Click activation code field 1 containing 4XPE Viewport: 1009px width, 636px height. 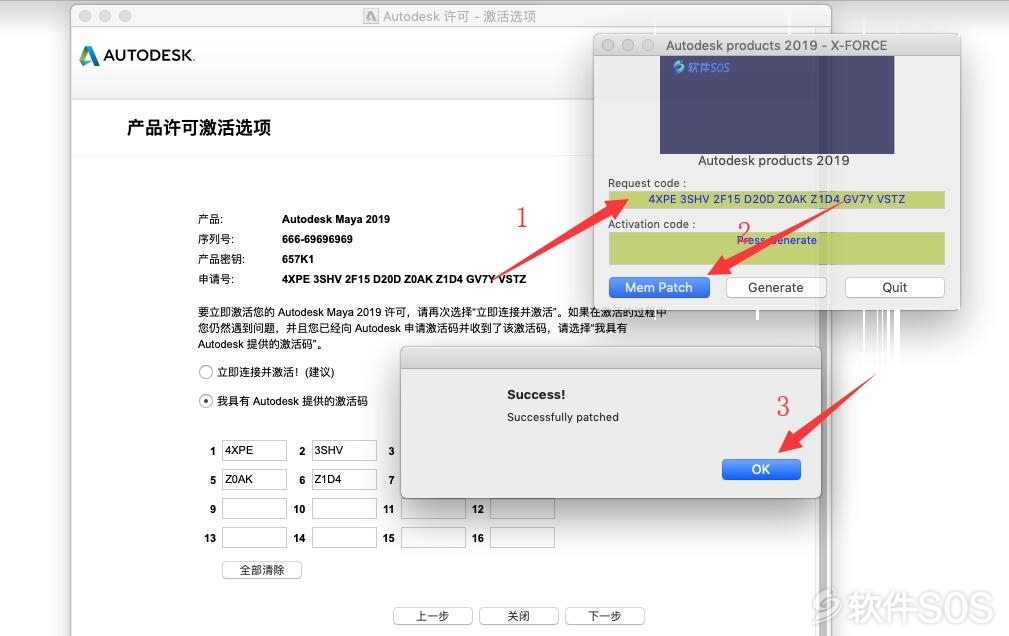click(x=254, y=450)
